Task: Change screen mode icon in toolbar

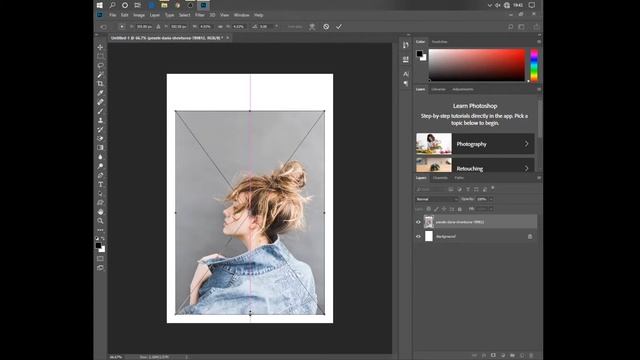Action: point(100,268)
